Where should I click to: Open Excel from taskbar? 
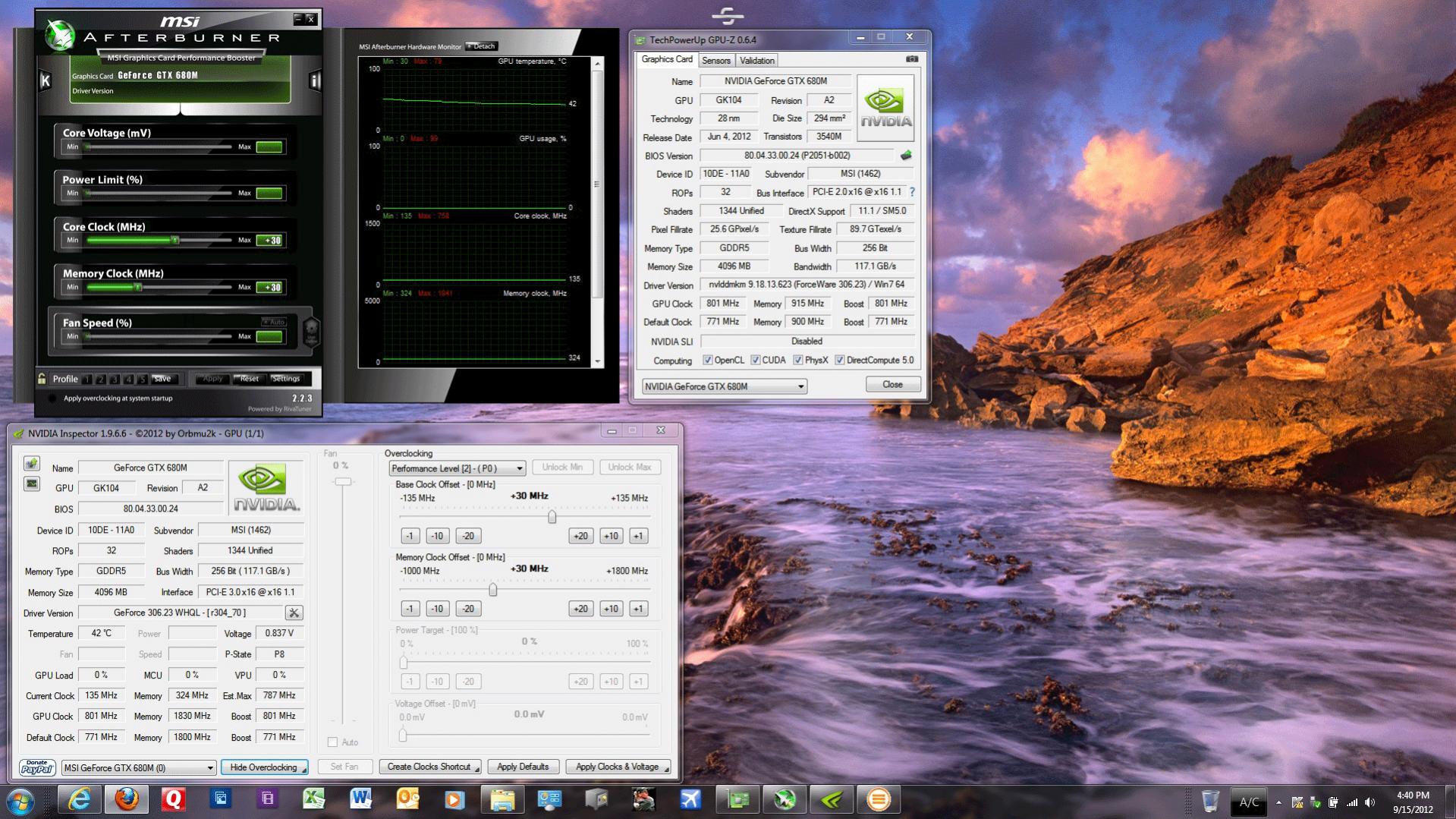[313, 800]
